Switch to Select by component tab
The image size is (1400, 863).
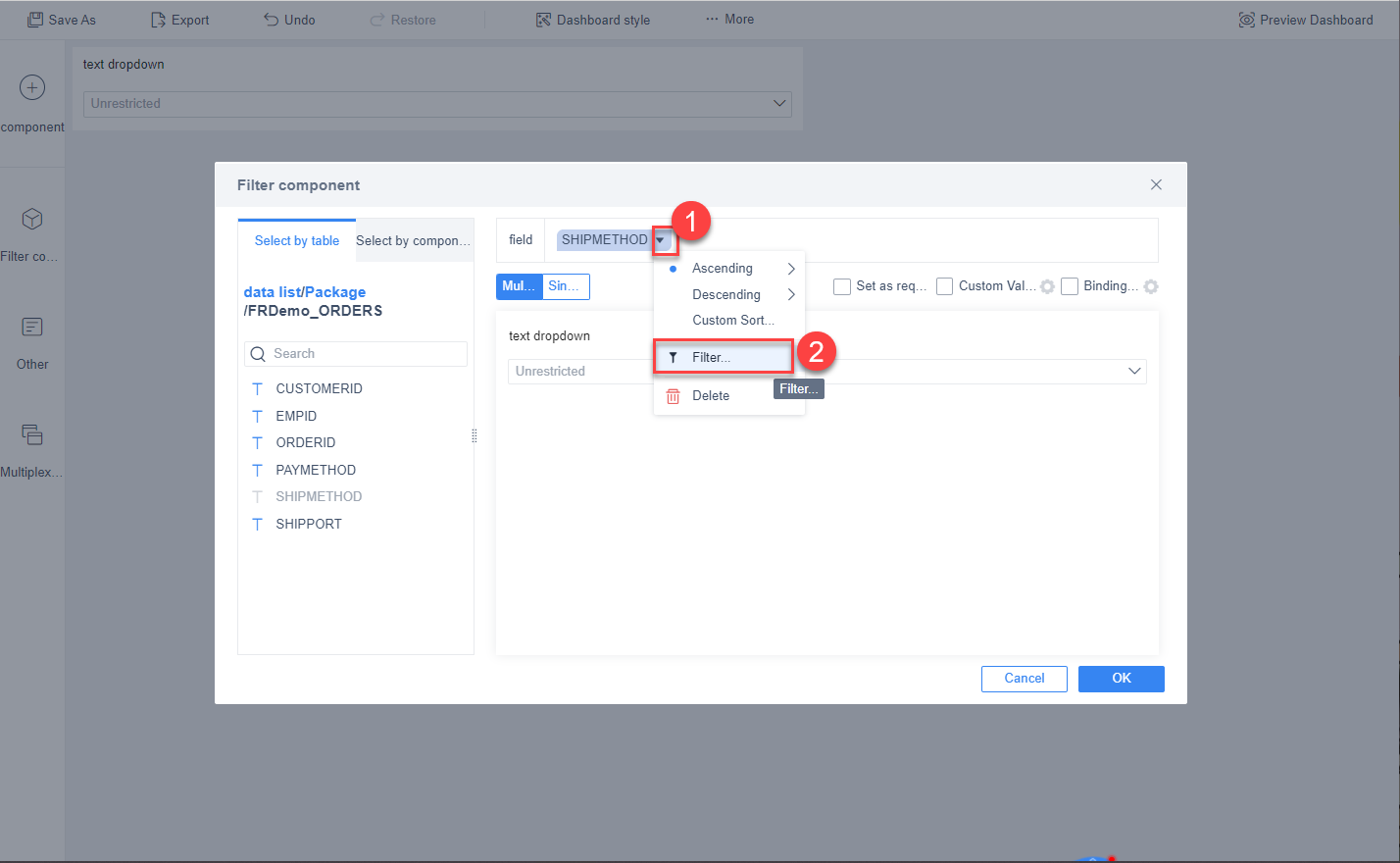pos(413,240)
